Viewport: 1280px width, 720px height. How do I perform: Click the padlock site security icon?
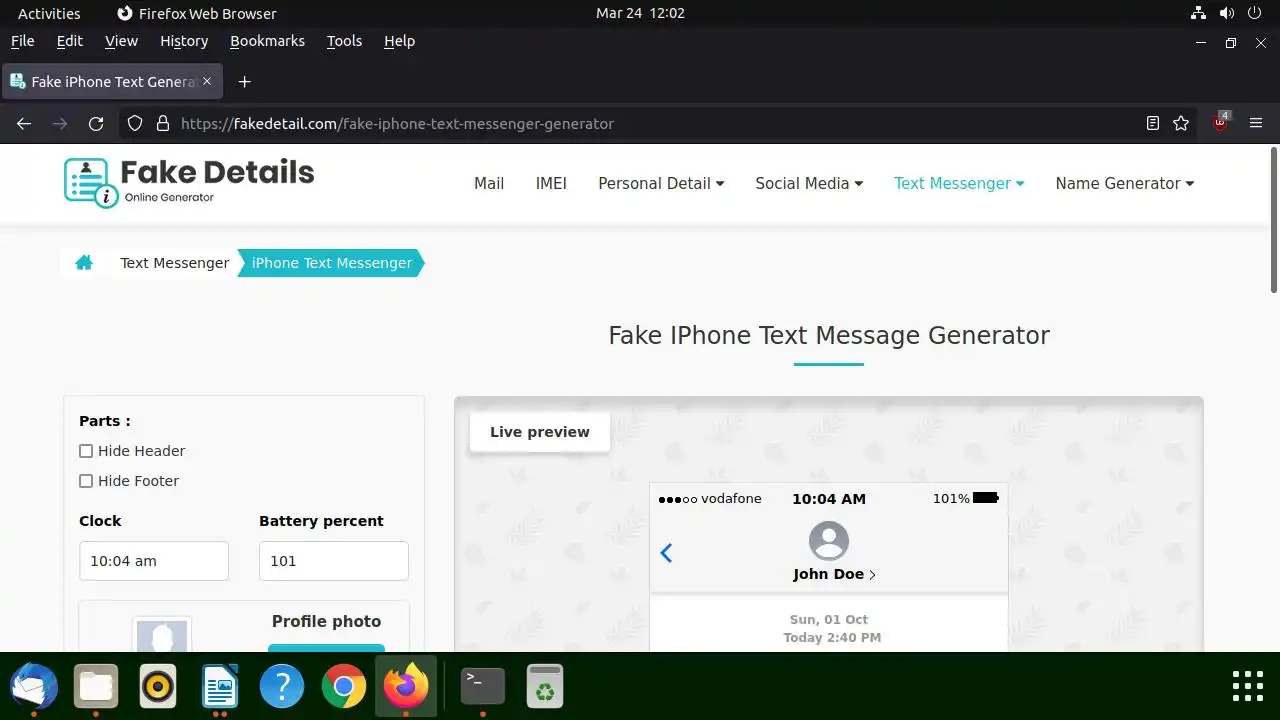(x=163, y=124)
